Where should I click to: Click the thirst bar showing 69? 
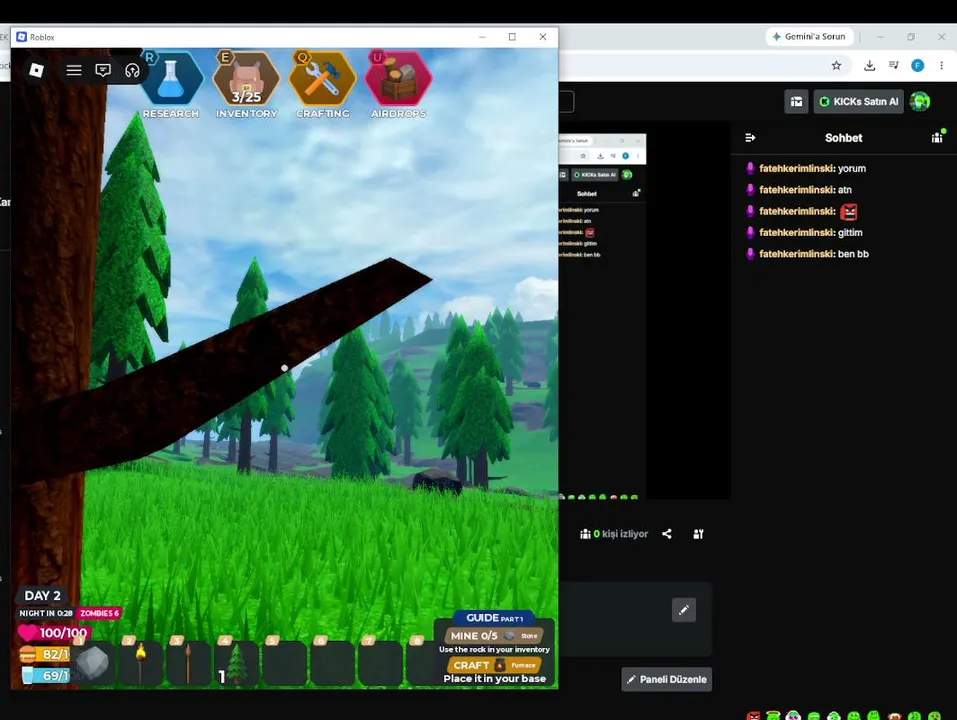pos(45,675)
